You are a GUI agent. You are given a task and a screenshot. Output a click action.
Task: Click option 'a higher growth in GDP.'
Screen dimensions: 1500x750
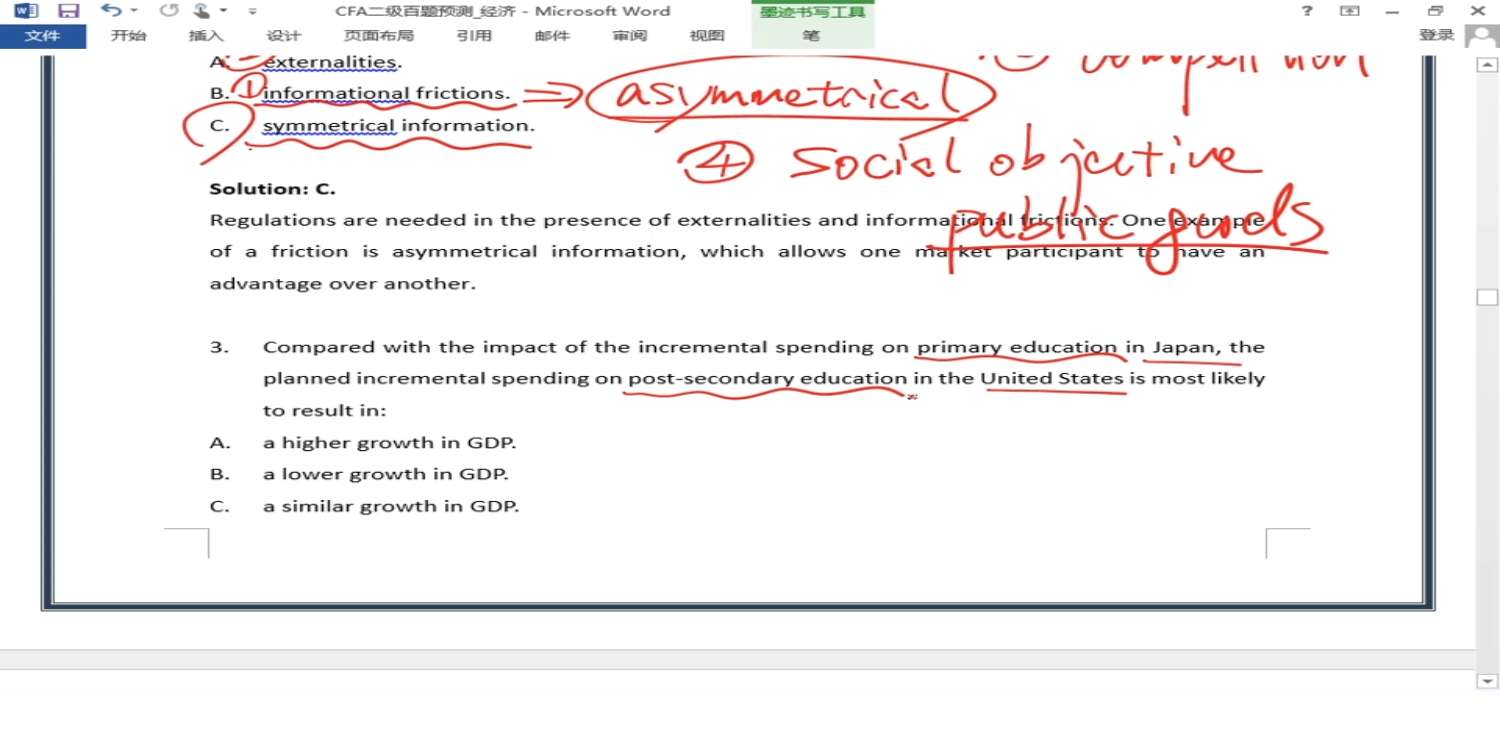pos(390,442)
